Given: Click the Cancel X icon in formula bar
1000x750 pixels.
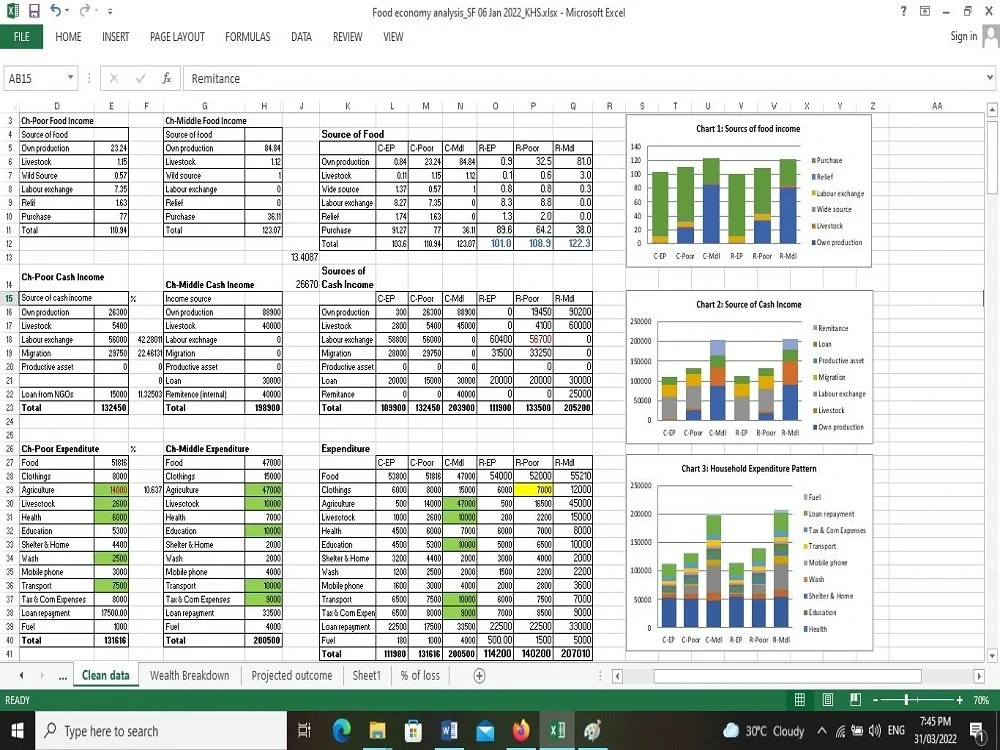Looking at the screenshot, I should click(114, 78).
